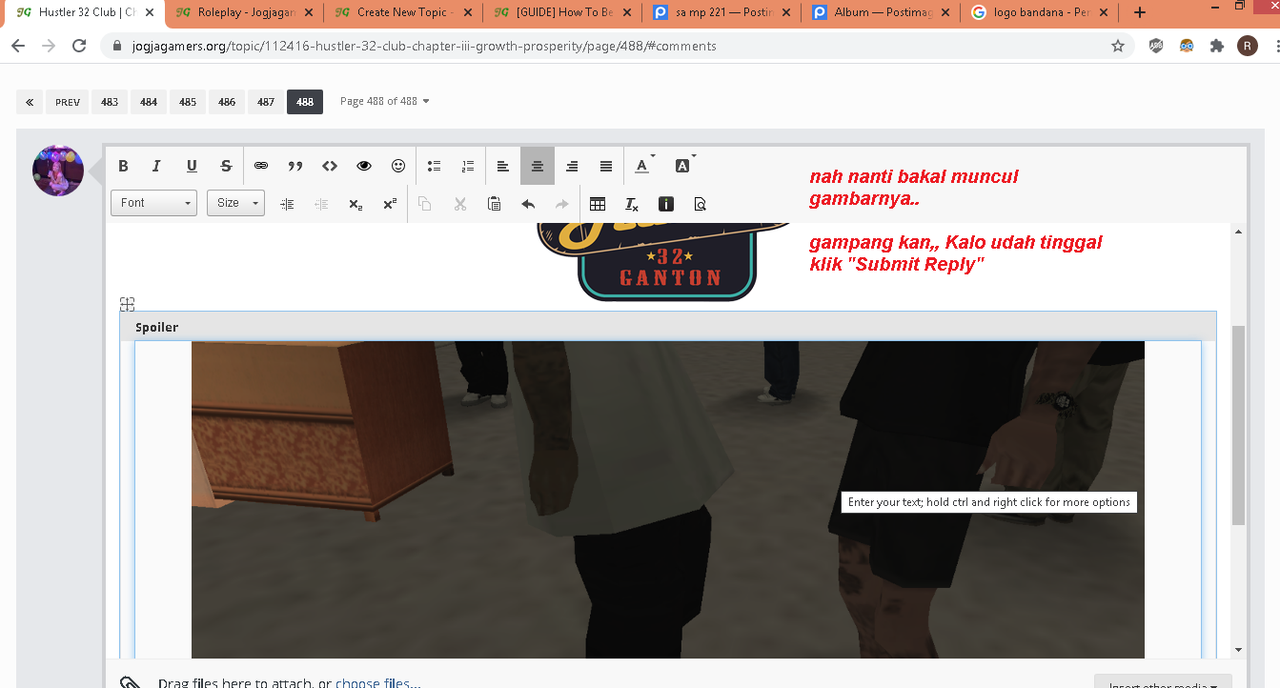Image resolution: width=1280 pixels, height=688 pixels.
Task: Go to page 486
Action: pos(227,102)
